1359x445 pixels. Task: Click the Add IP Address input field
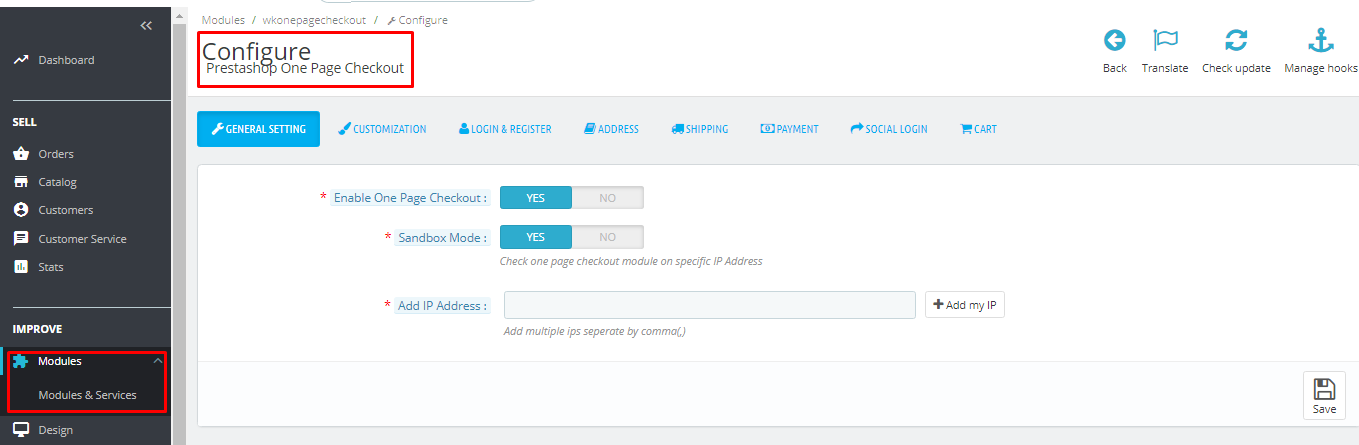click(x=710, y=305)
